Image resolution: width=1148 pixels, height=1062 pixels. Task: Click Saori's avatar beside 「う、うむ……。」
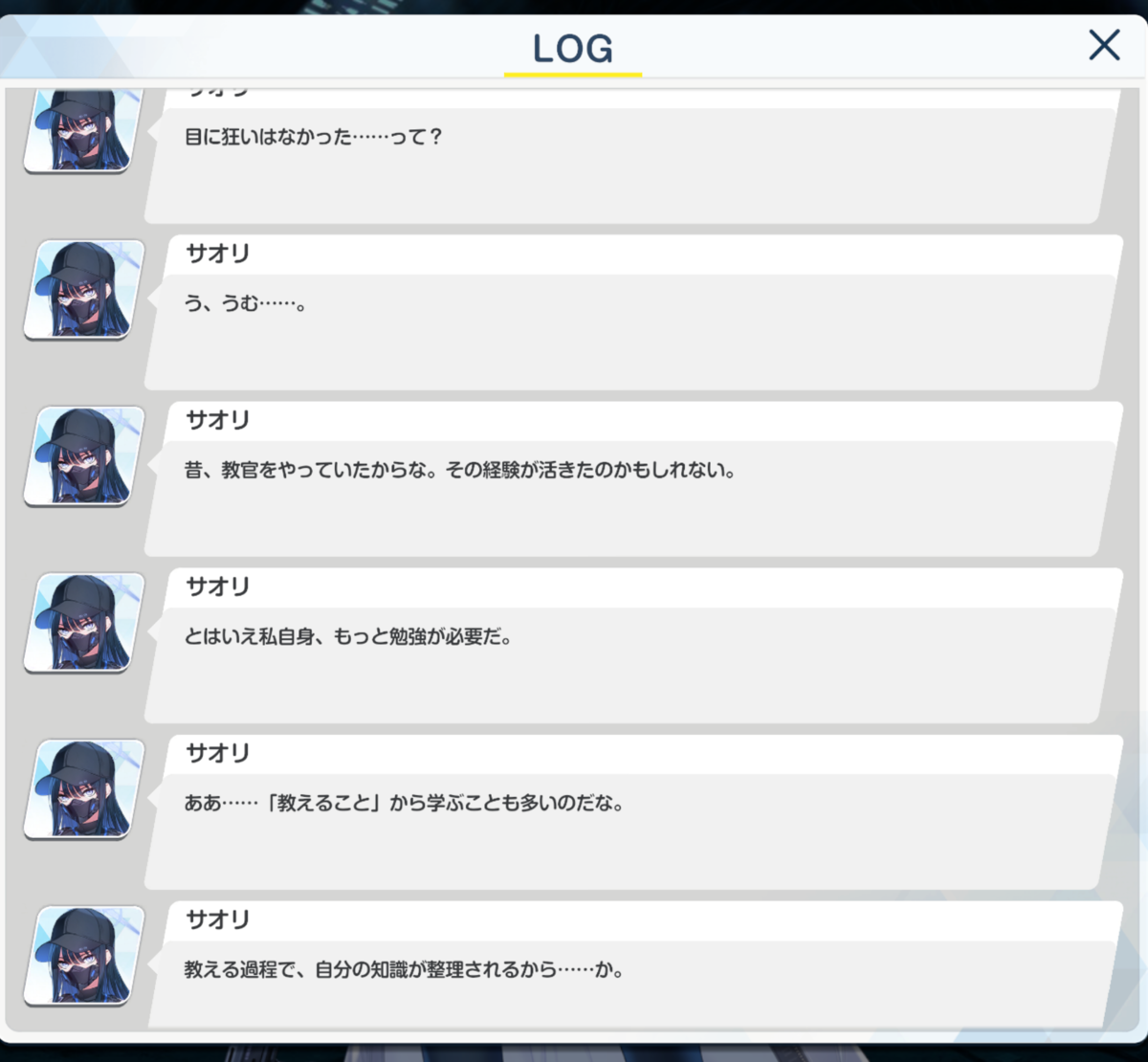[84, 290]
